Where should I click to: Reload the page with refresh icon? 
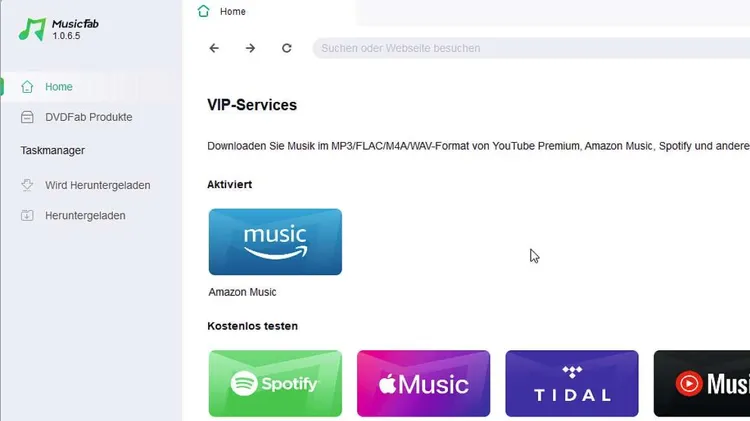pos(287,48)
